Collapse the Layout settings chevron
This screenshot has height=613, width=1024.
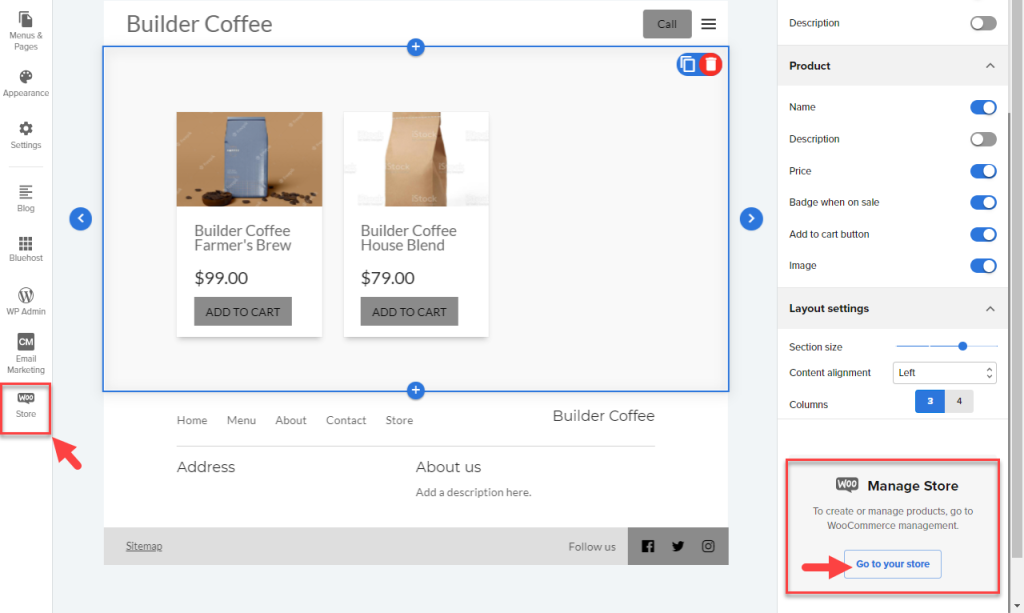coord(990,309)
